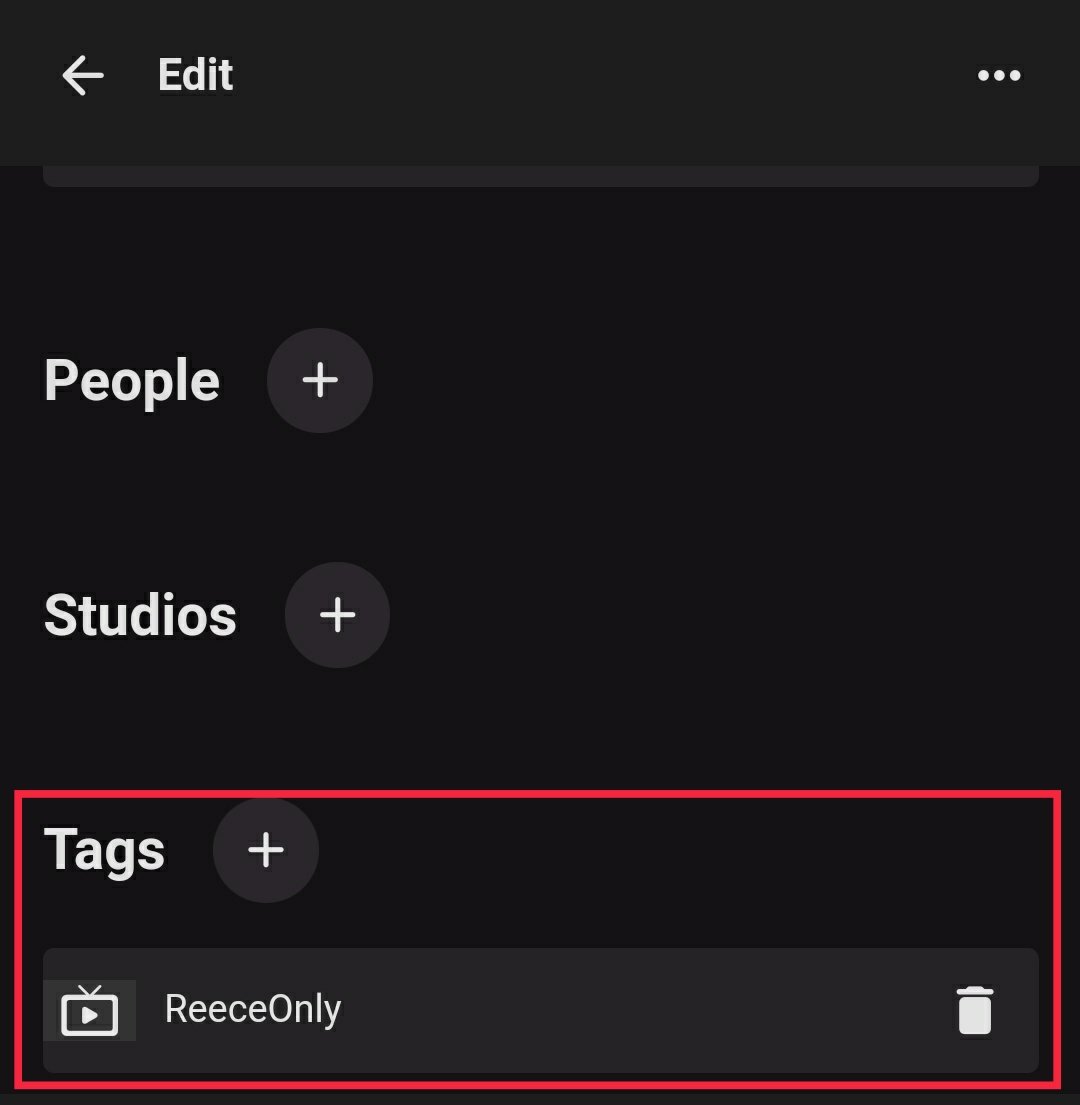Click the blank gap between Studios and Tags
This screenshot has width=1080, height=1105.
(540, 730)
